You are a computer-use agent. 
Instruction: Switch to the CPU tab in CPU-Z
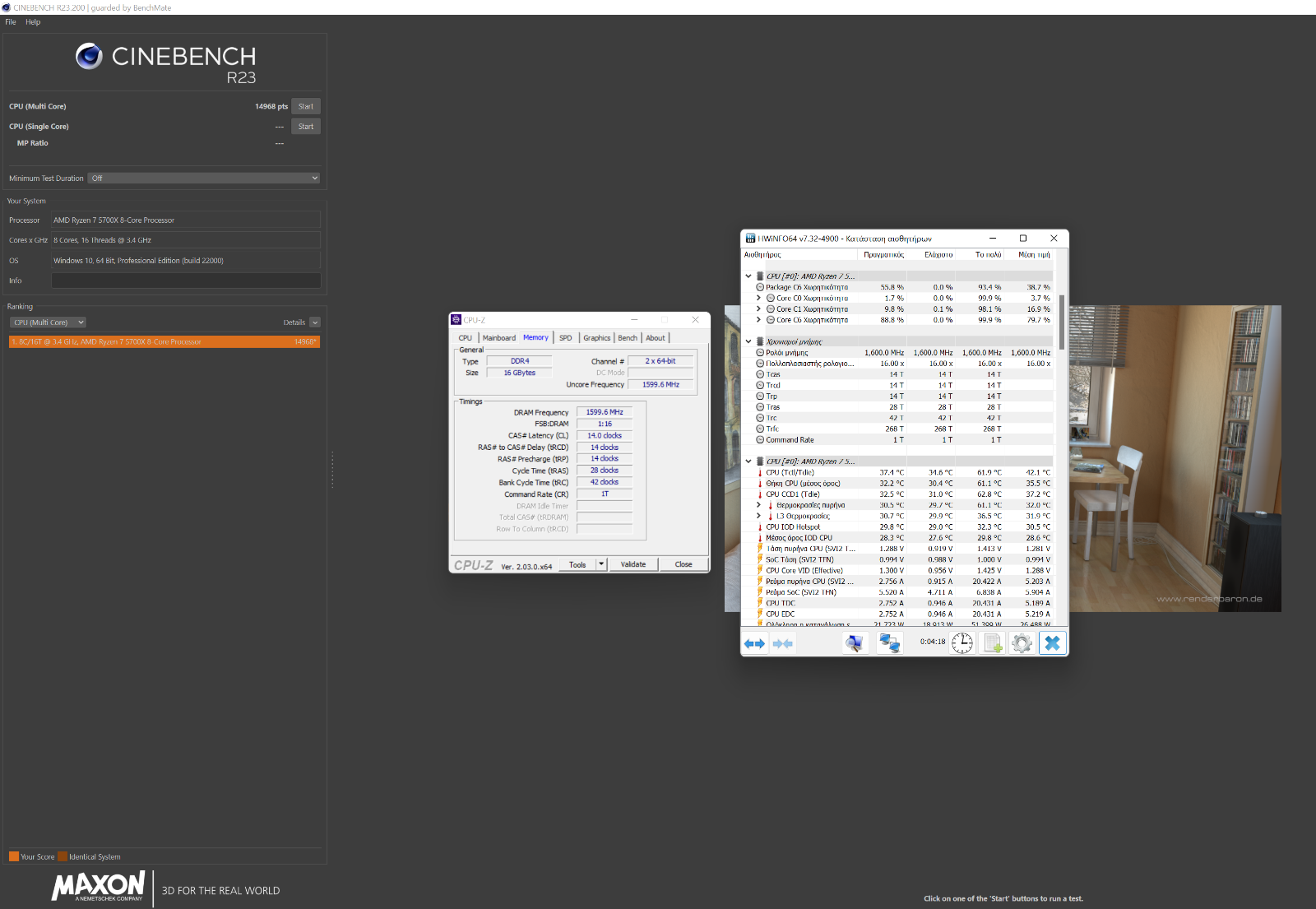tap(466, 338)
